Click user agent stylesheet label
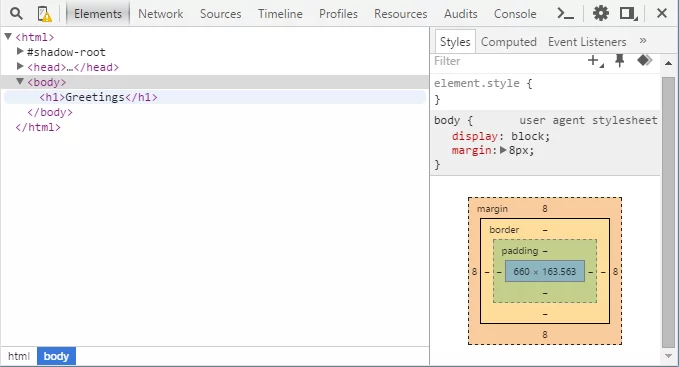The image size is (679, 367). [x=588, y=120]
